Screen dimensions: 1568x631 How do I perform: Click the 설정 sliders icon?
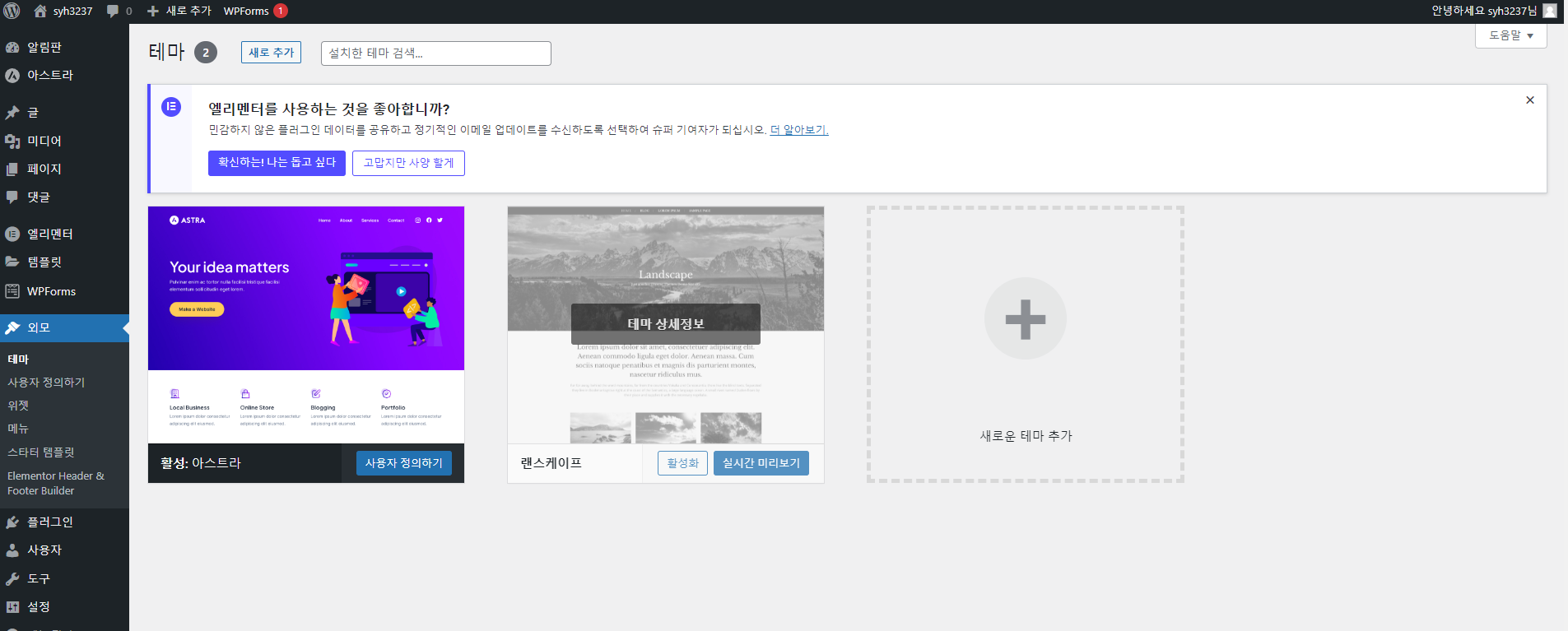click(12, 606)
